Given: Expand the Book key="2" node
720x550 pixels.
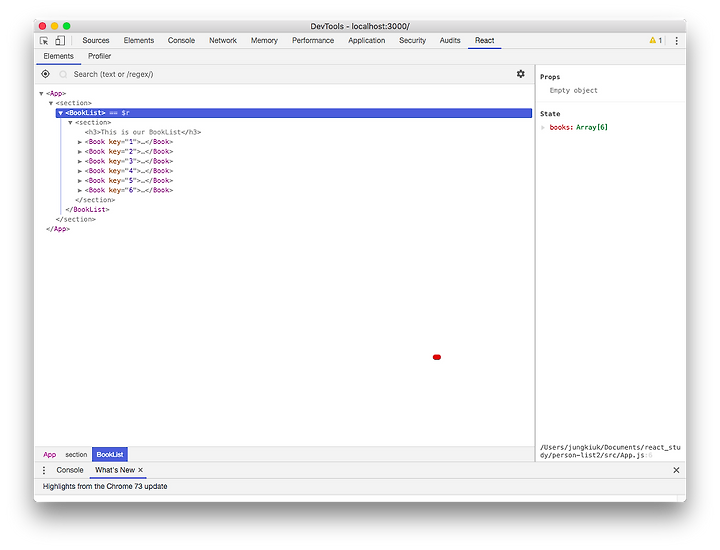Looking at the screenshot, I should 80,152.
